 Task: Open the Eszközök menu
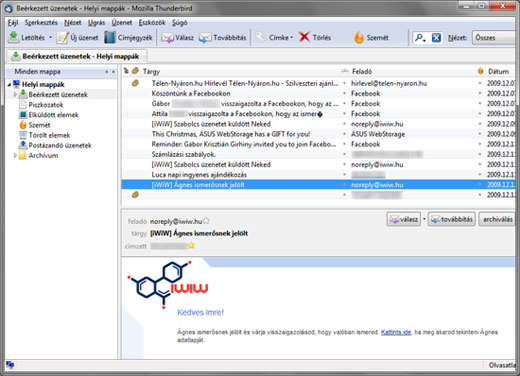[x=152, y=23]
